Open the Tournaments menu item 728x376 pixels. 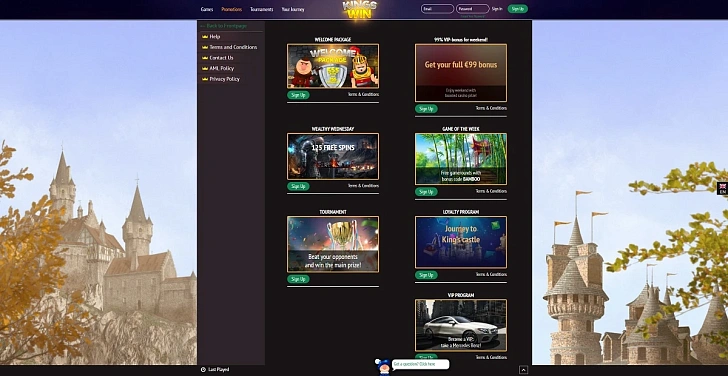(x=261, y=9)
